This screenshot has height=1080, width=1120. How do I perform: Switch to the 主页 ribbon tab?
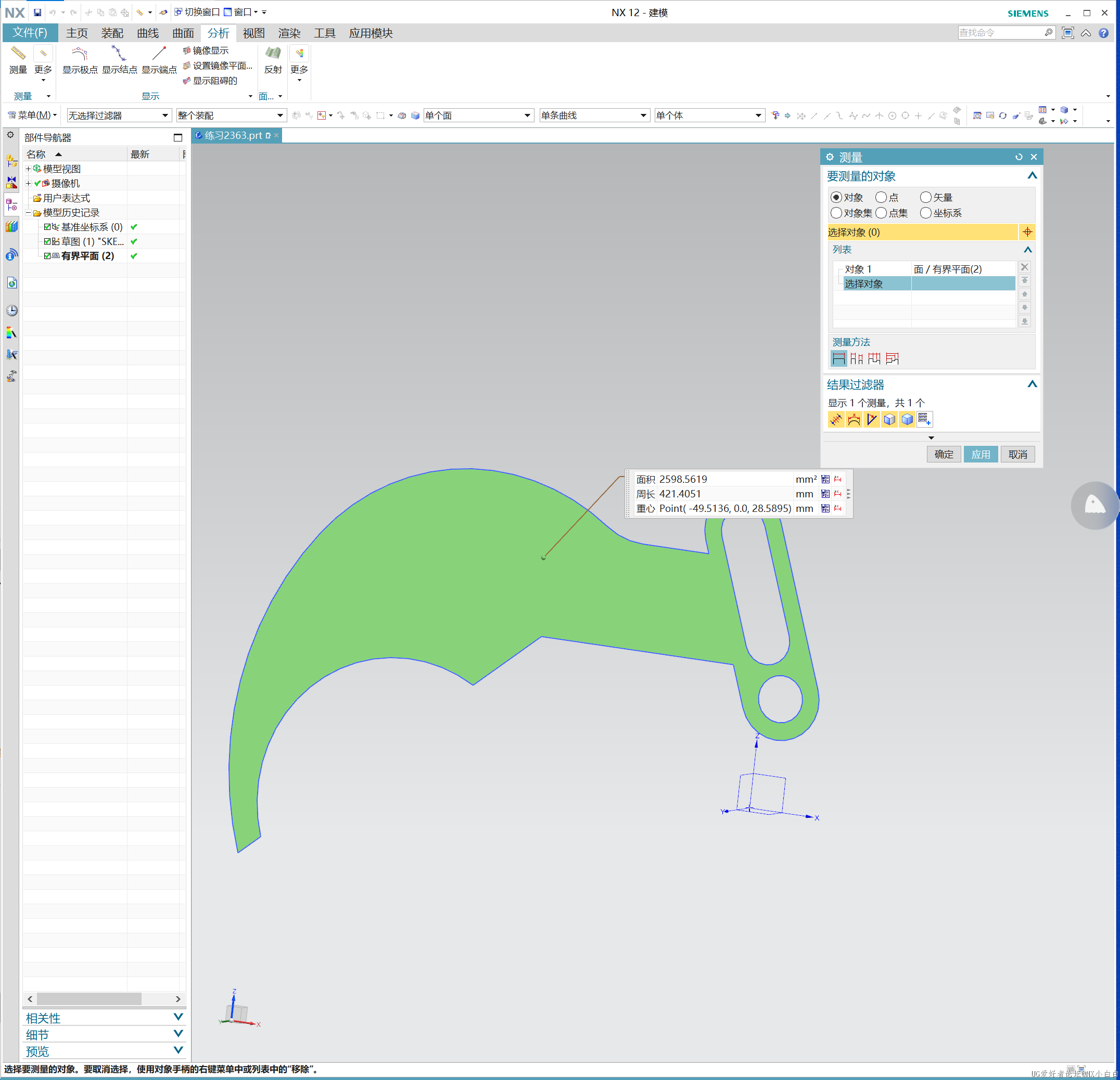point(77,33)
